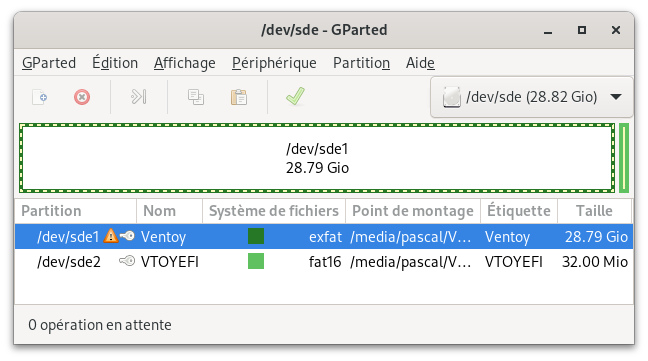Click the dark green exfat color swatch
The width and height of the screenshot is (648, 361).
click(256, 236)
